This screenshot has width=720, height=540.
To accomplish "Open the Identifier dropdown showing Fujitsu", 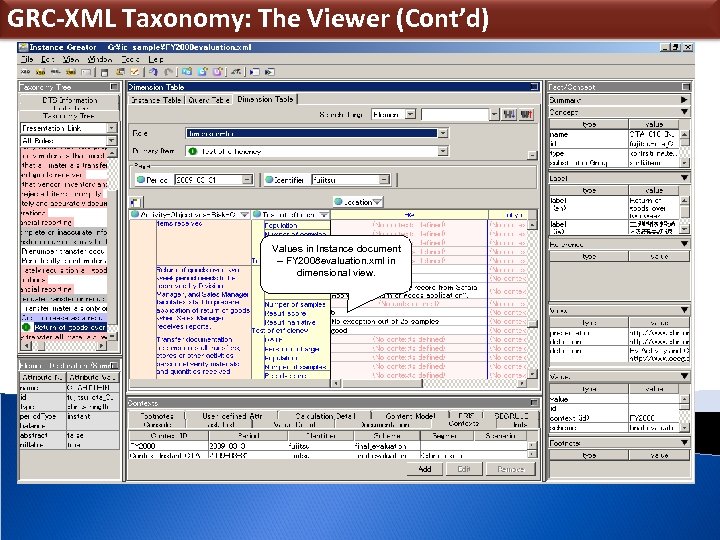I will (x=385, y=180).
